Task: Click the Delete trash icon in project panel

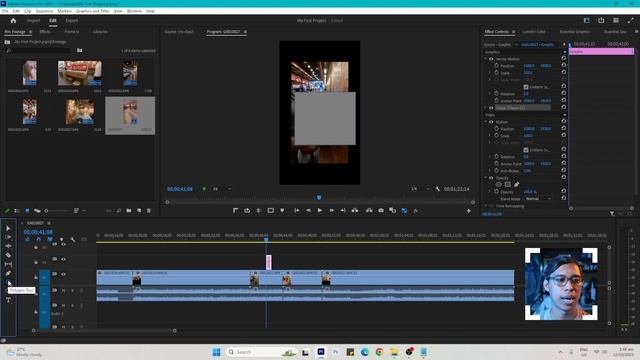Action: point(149,211)
